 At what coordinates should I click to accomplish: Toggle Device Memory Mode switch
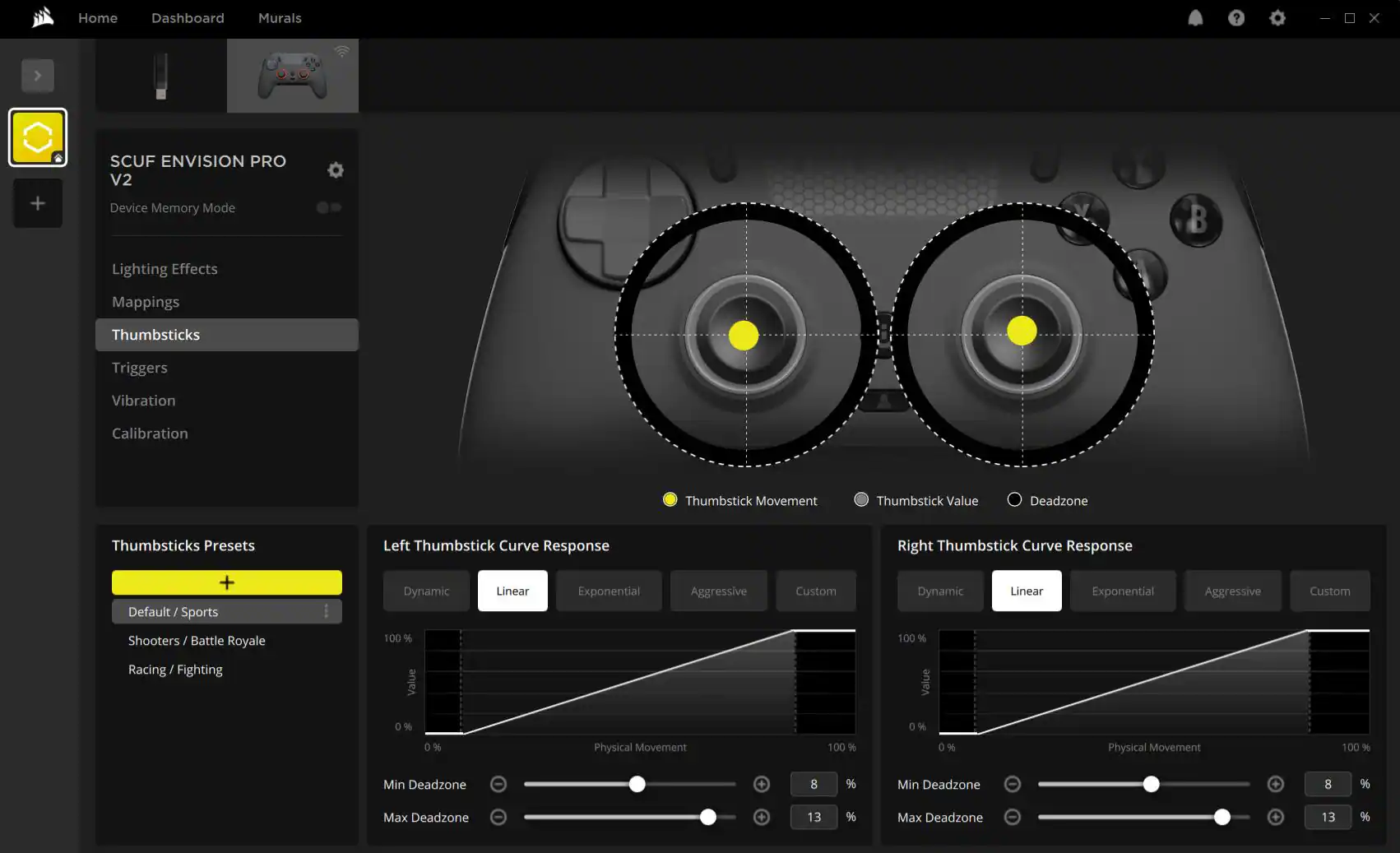(329, 208)
